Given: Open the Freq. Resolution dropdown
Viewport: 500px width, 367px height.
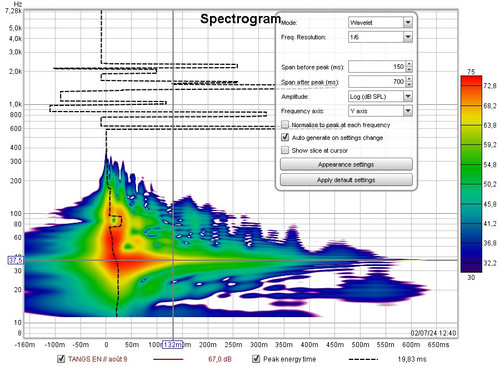Looking at the screenshot, I should [x=380, y=37].
